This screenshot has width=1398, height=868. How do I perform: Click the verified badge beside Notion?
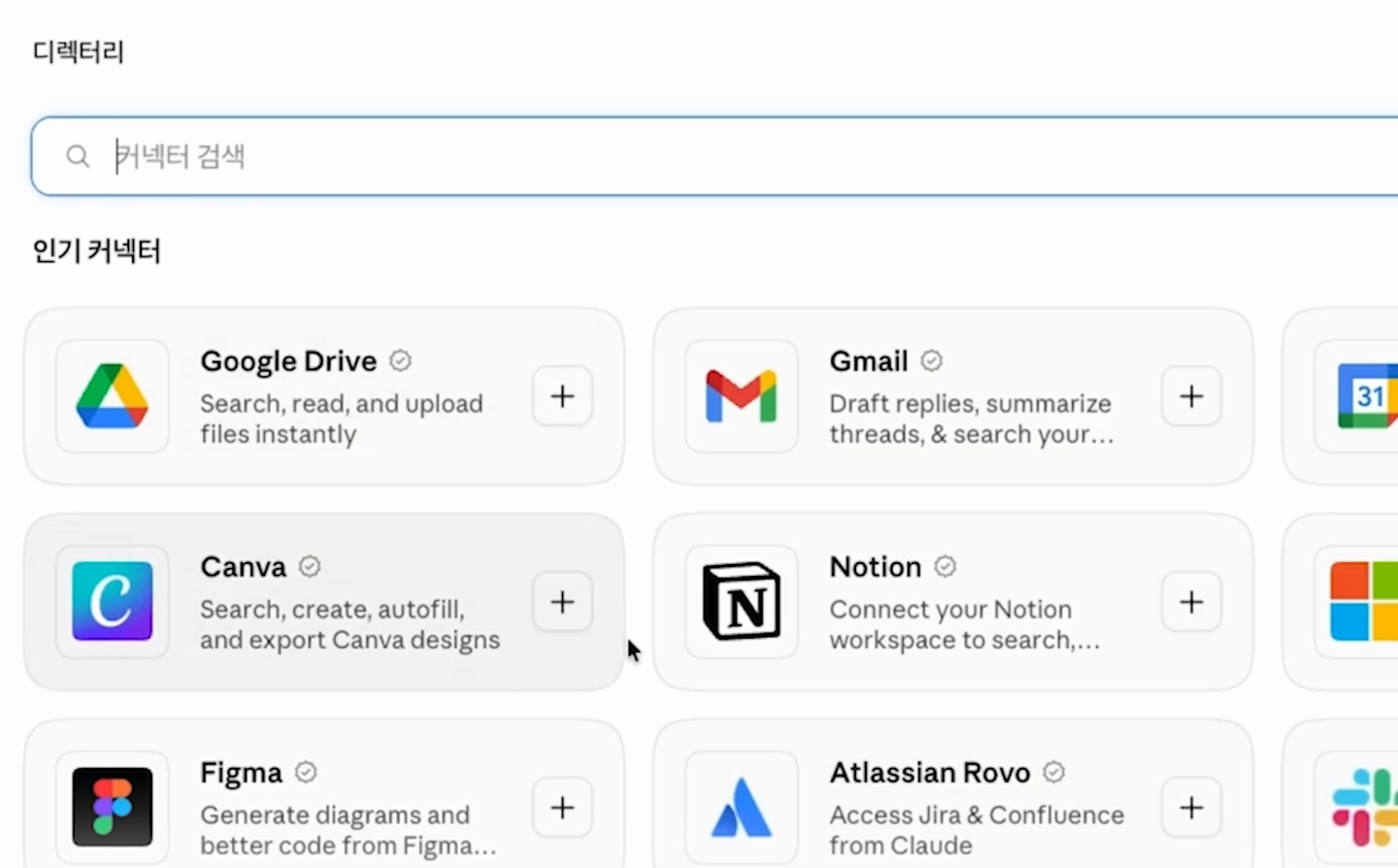pyautogui.click(x=945, y=566)
